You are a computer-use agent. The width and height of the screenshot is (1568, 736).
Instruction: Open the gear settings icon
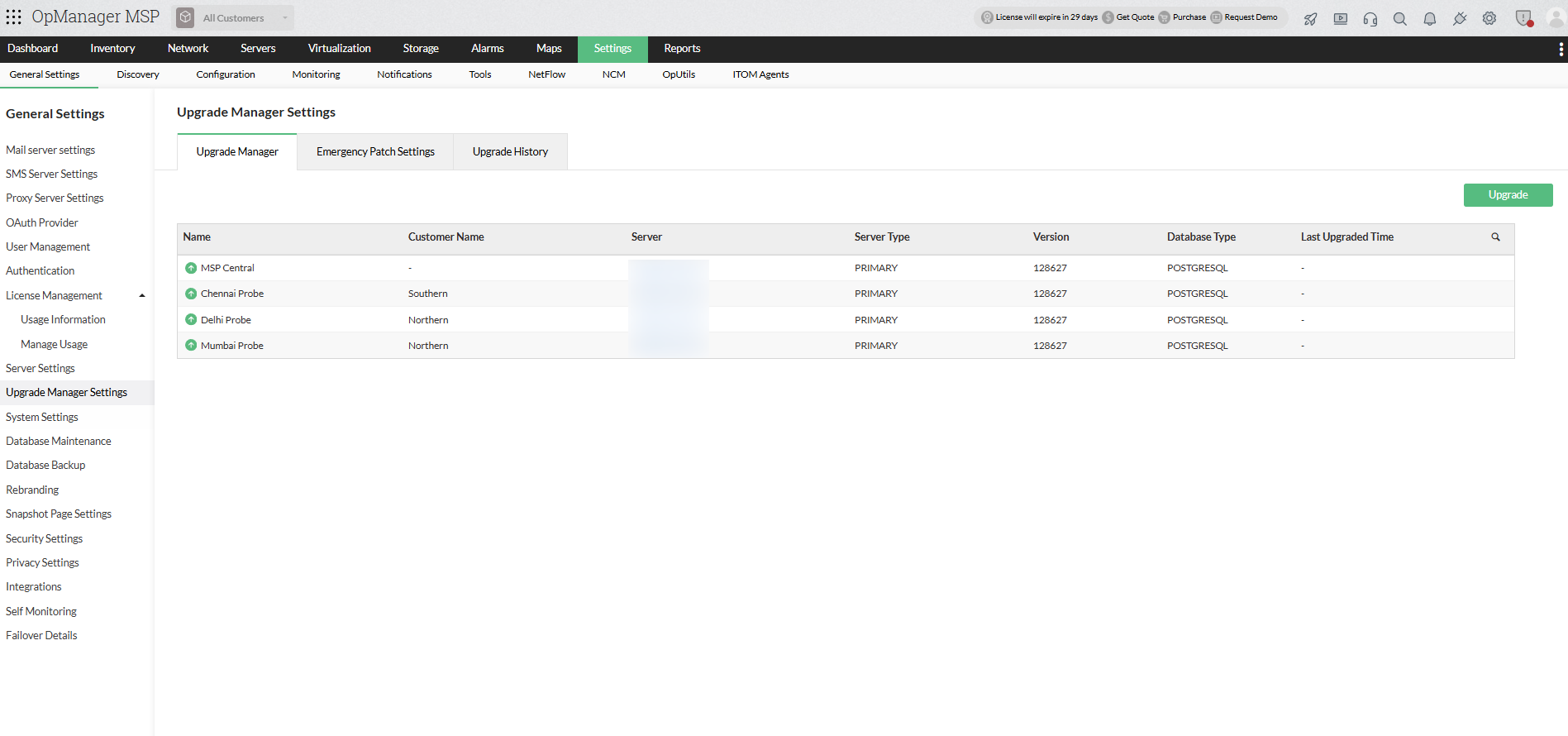[1489, 18]
